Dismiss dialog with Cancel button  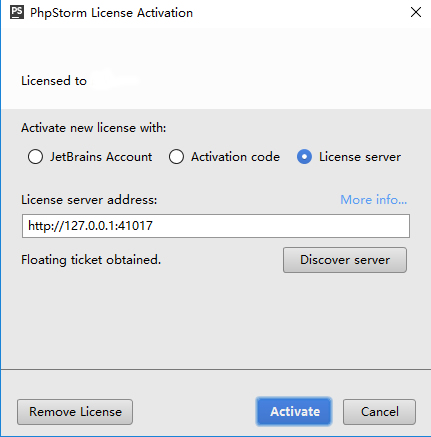[x=379, y=412]
